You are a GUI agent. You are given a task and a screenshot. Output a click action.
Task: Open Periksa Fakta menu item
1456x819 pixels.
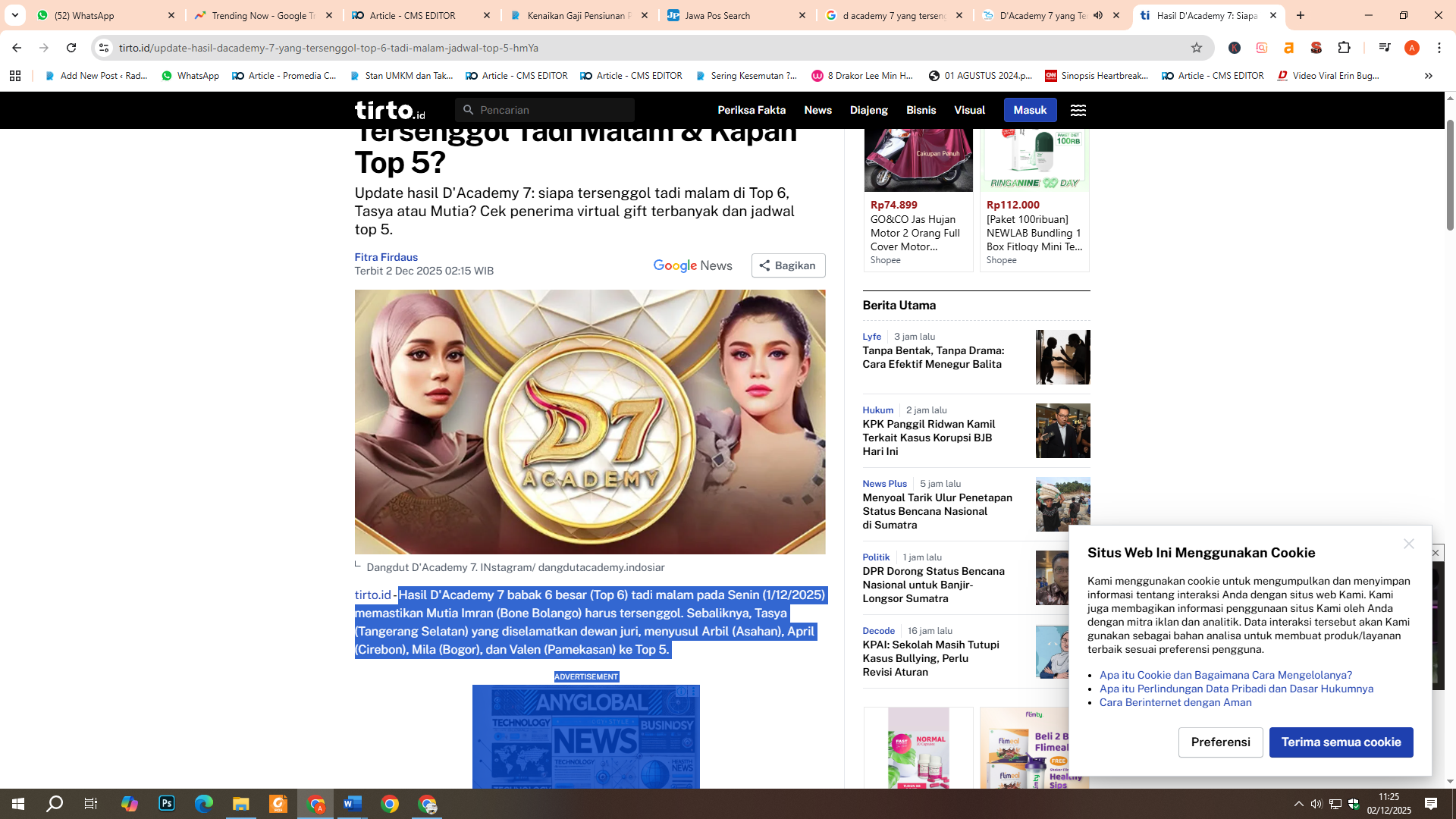[x=751, y=111]
